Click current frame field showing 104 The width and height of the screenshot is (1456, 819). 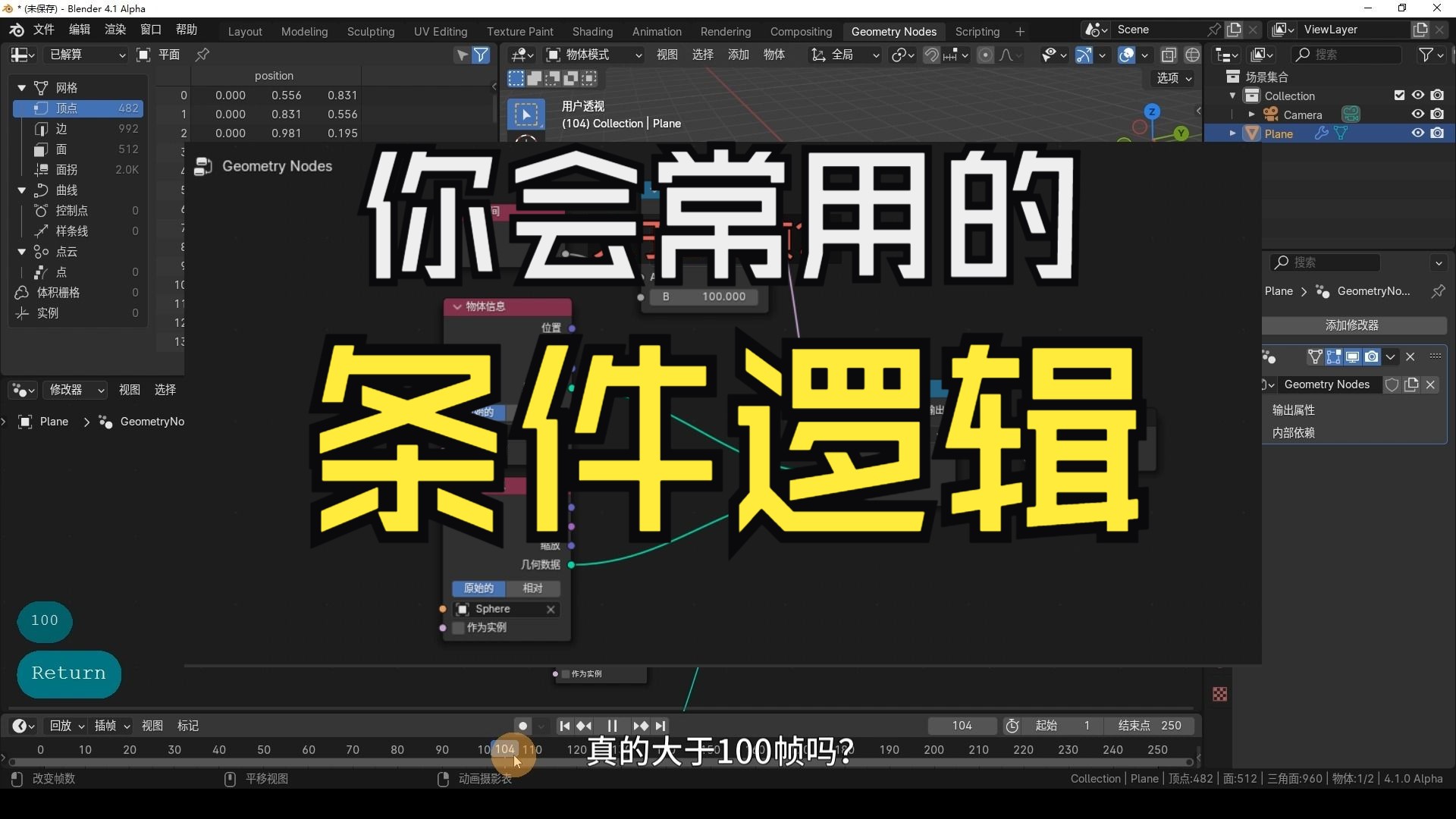(962, 726)
